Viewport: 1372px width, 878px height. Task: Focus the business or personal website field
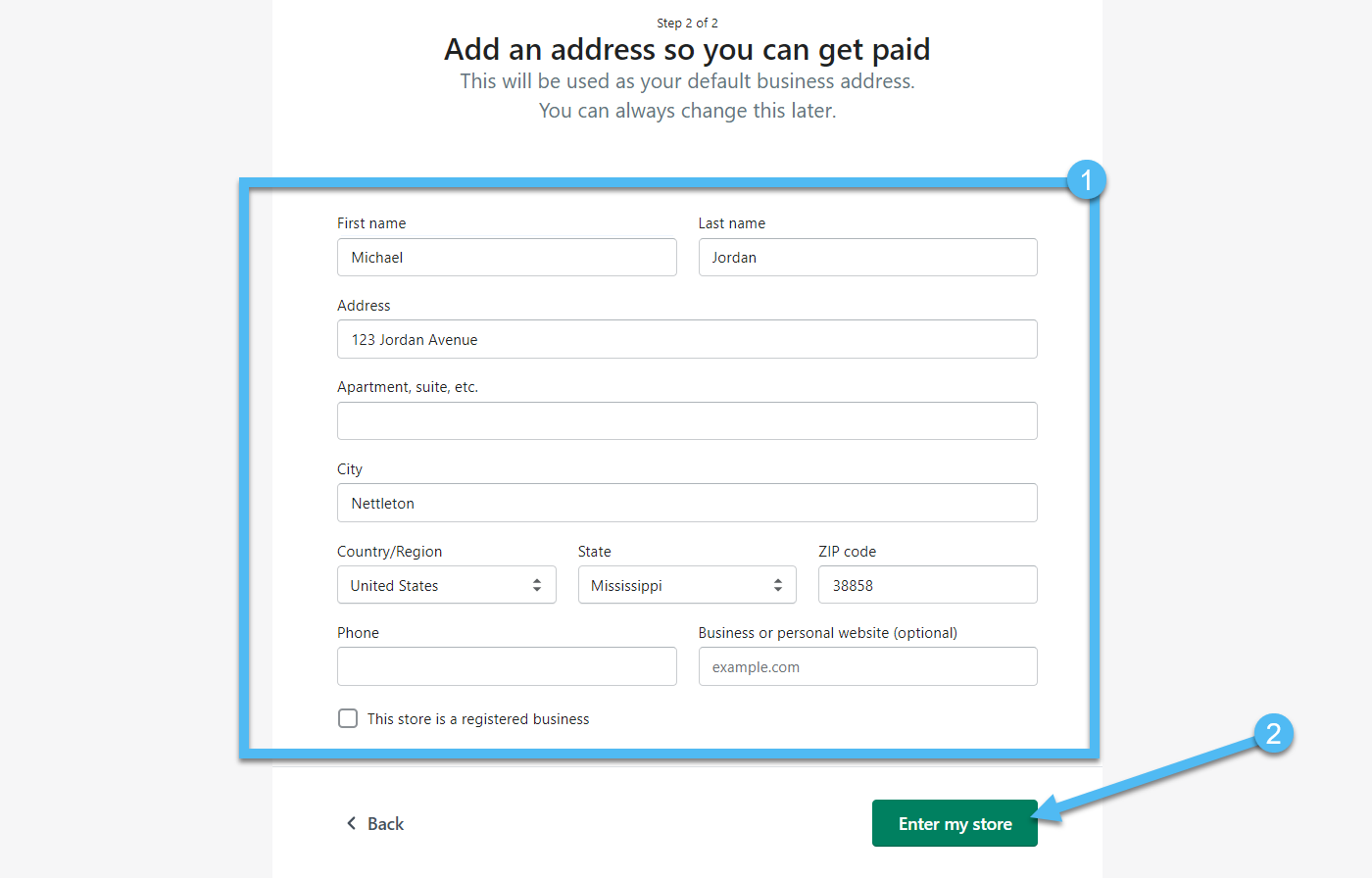tap(867, 666)
